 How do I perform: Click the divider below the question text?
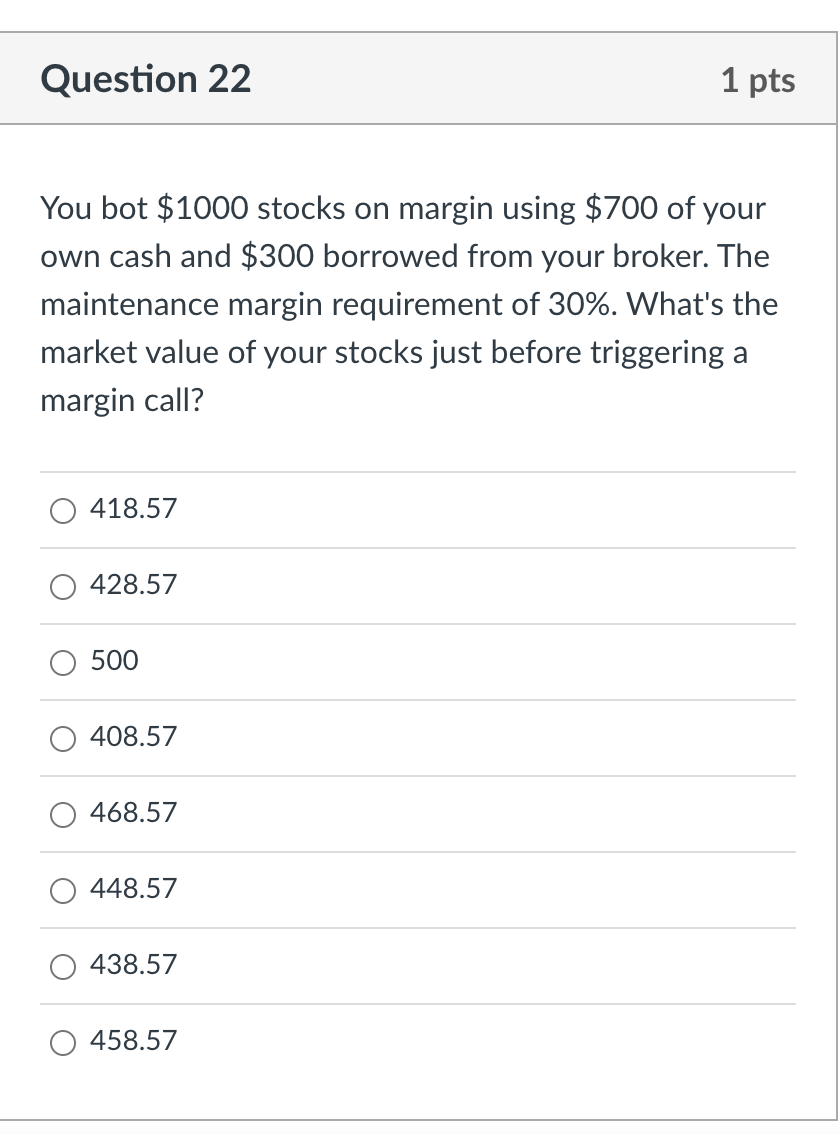point(418,472)
